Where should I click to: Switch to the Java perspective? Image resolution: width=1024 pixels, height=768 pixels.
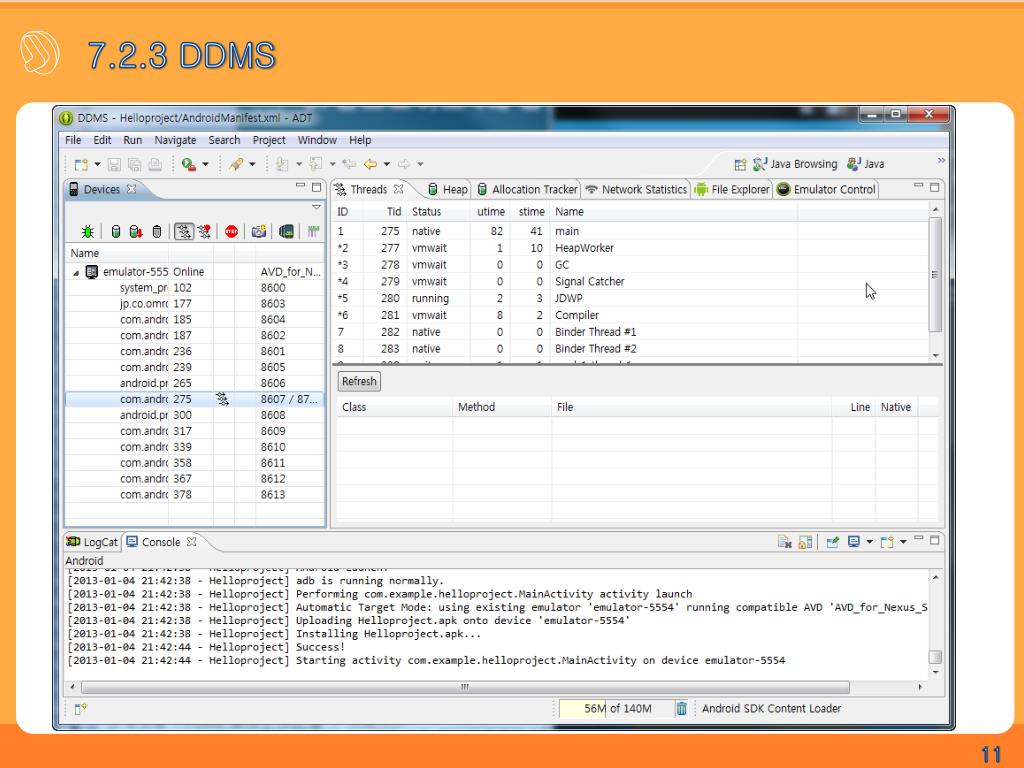[866, 164]
